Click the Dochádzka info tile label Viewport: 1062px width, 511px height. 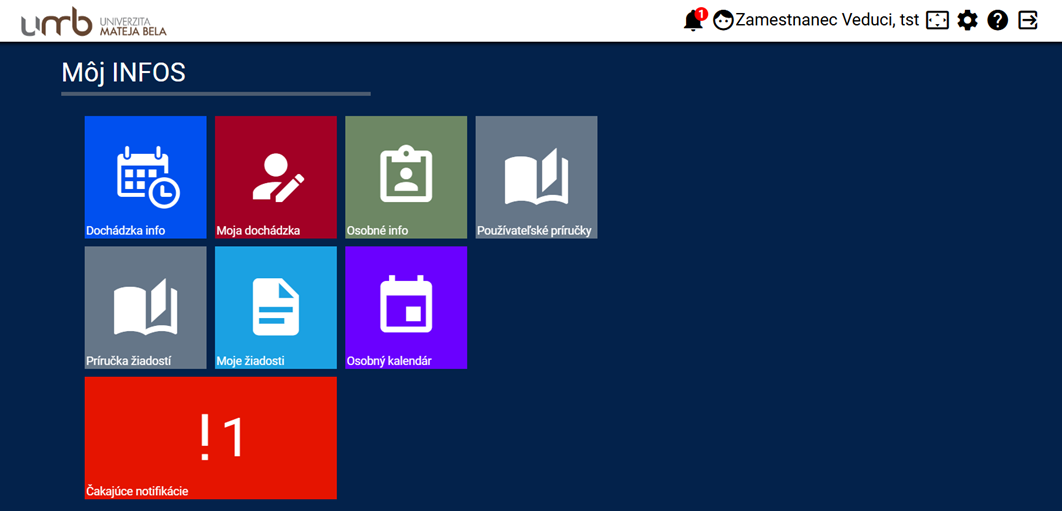pyautogui.click(x=126, y=231)
